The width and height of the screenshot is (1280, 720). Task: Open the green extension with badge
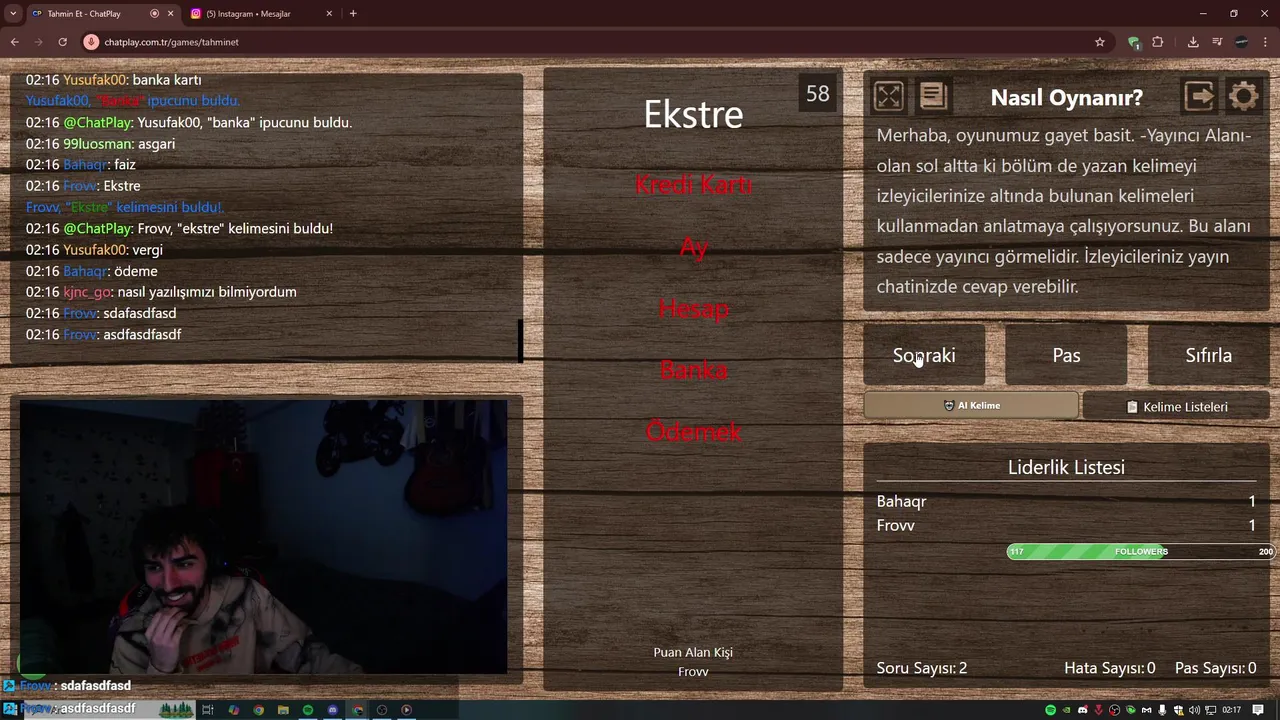click(x=1134, y=42)
